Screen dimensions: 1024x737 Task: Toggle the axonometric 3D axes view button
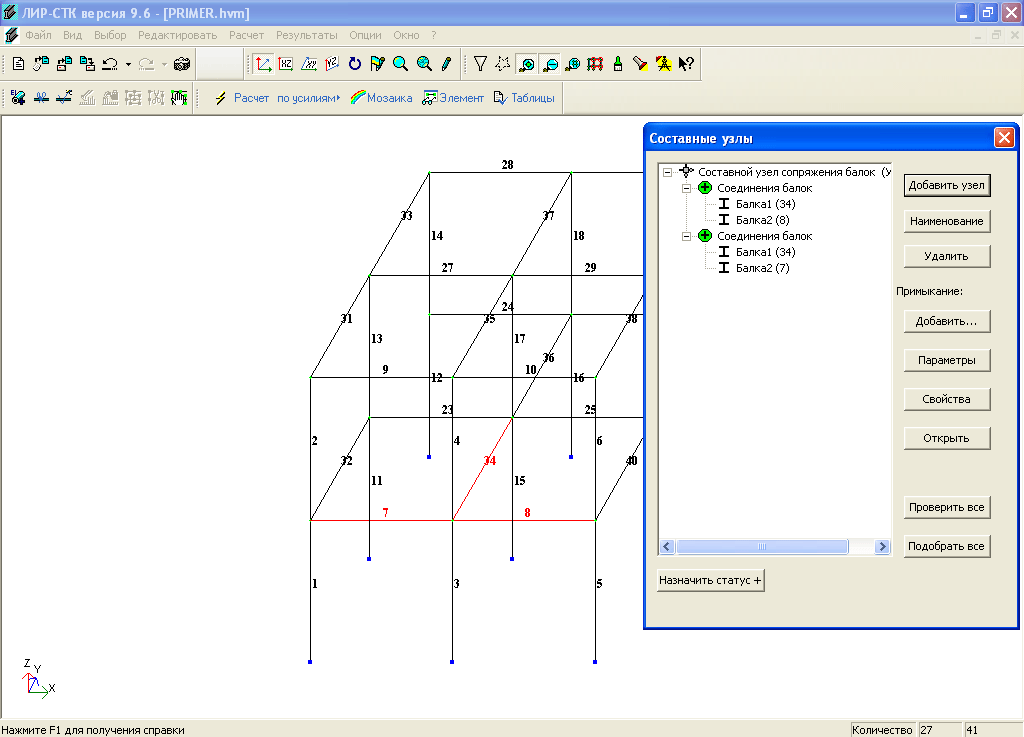point(263,64)
